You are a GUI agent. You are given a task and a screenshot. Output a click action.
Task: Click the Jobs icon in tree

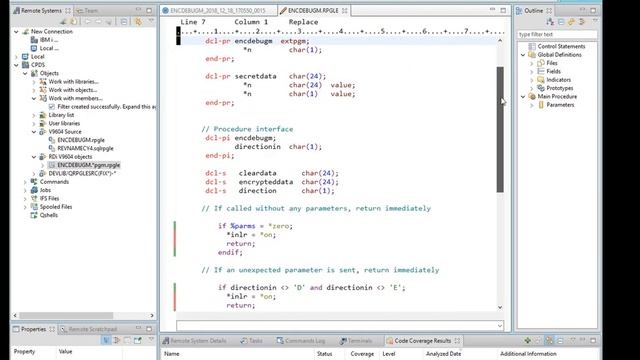[x=34, y=190]
